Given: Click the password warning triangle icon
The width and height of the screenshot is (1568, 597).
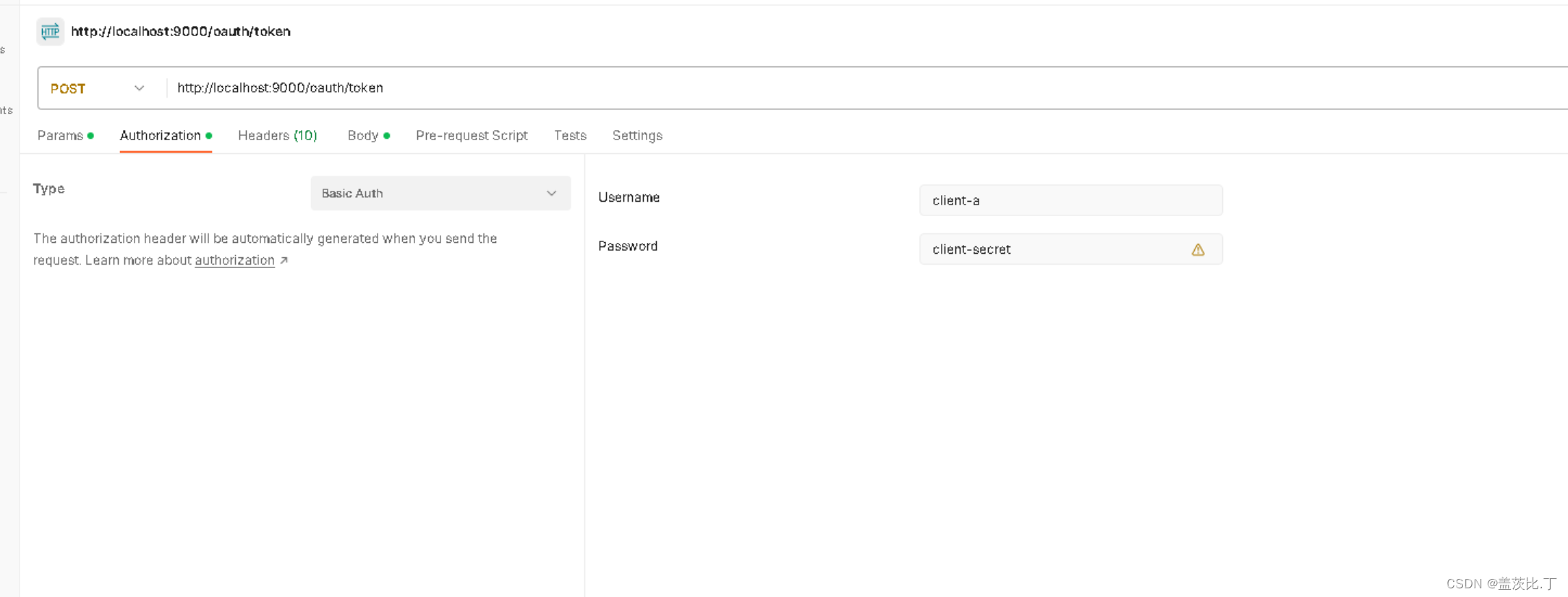Looking at the screenshot, I should [x=1198, y=249].
